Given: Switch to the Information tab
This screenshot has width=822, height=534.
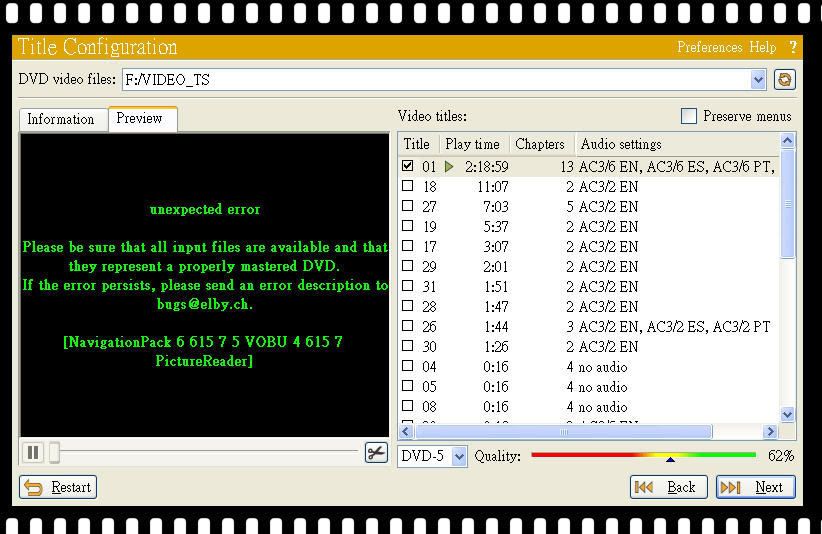Looking at the screenshot, I should coord(61,119).
